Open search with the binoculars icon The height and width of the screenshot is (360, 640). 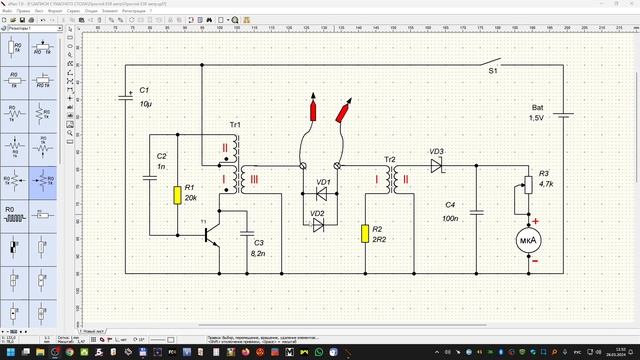coord(209,20)
